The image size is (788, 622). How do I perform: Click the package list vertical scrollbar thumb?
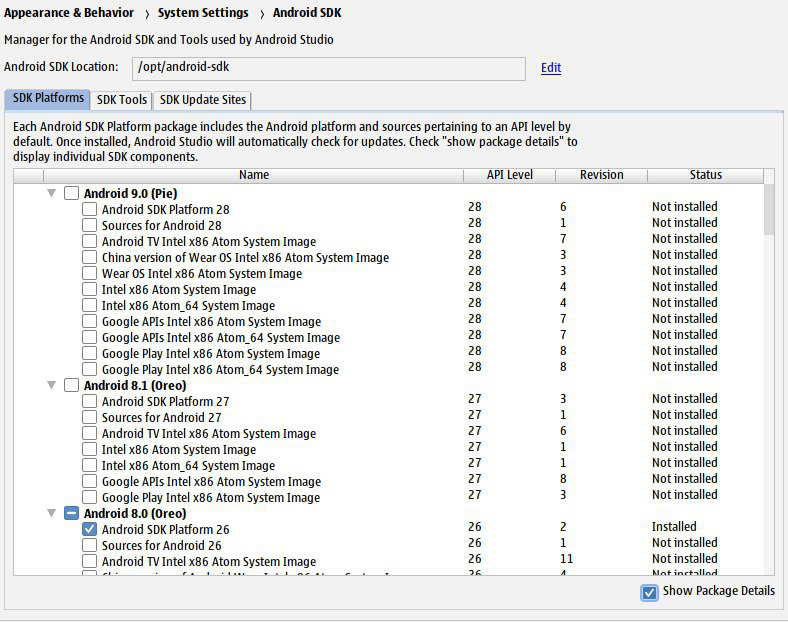coord(769,209)
